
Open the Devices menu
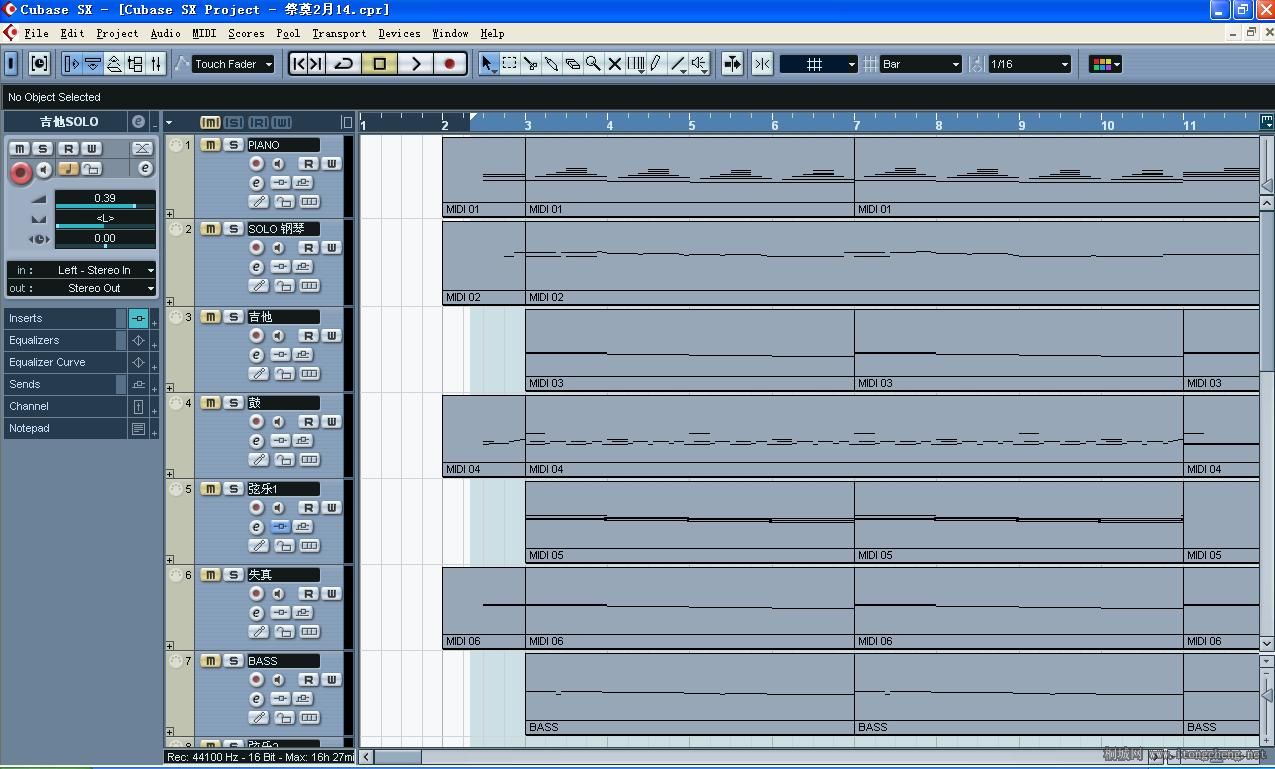click(399, 33)
